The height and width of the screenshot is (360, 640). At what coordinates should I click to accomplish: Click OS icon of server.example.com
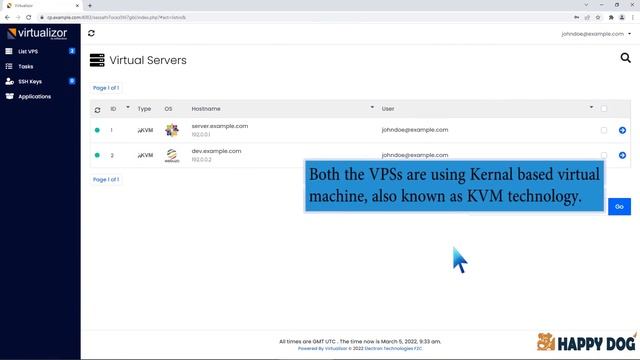172,130
